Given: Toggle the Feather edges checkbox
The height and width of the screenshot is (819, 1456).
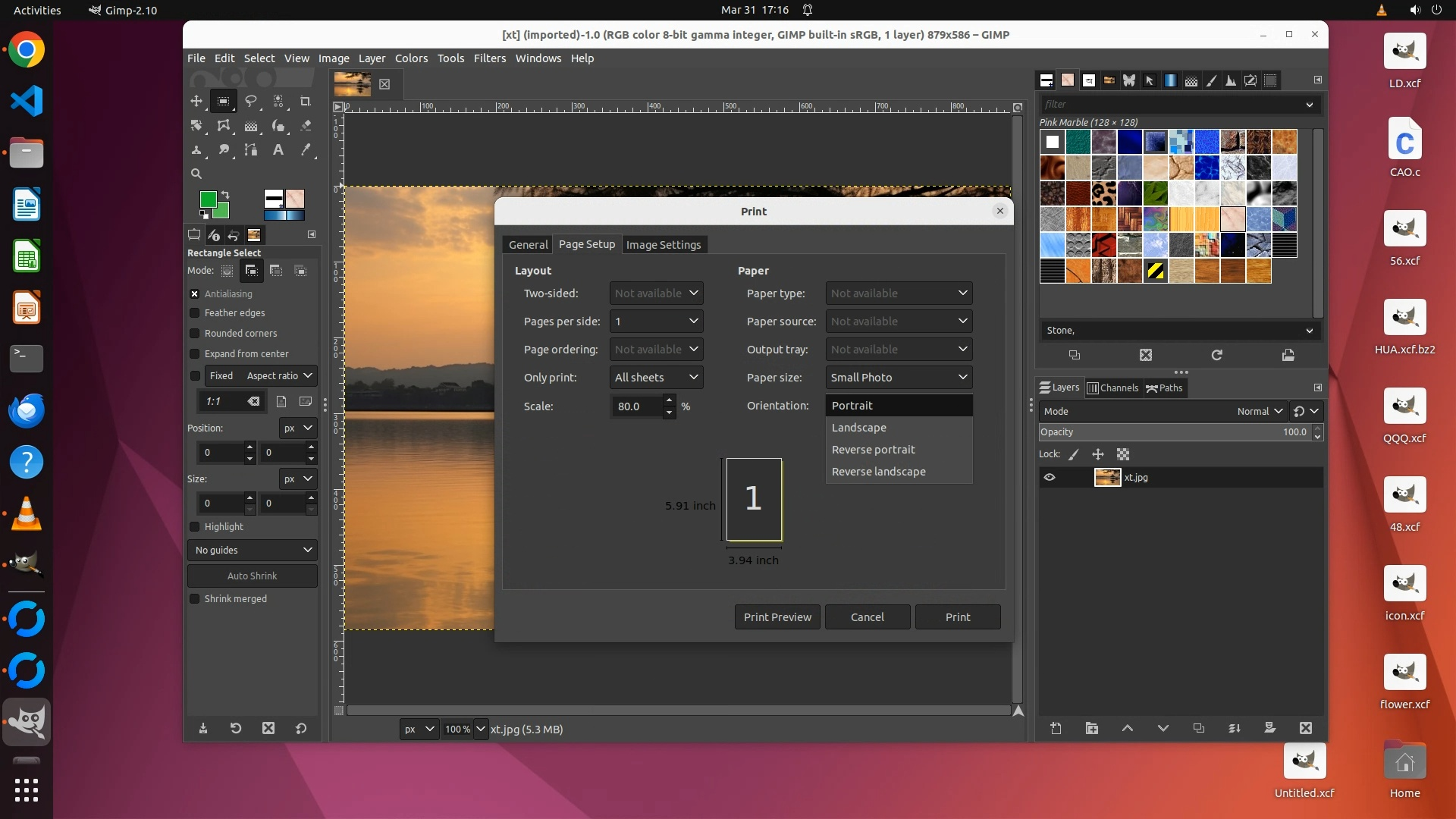Looking at the screenshot, I should (x=195, y=313).
